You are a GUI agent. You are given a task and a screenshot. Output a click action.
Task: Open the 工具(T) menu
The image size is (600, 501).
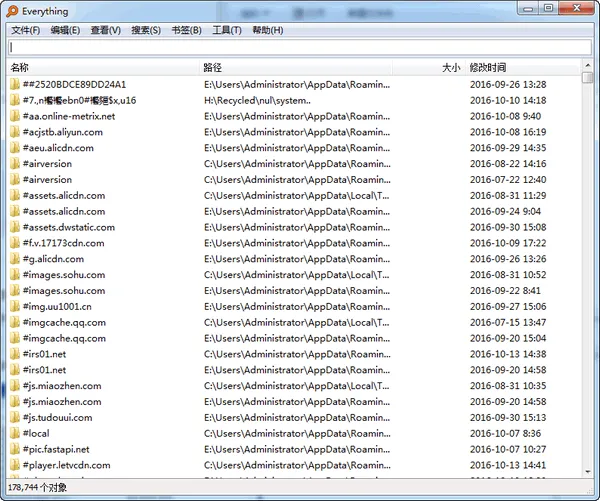(x=227, y=30)
